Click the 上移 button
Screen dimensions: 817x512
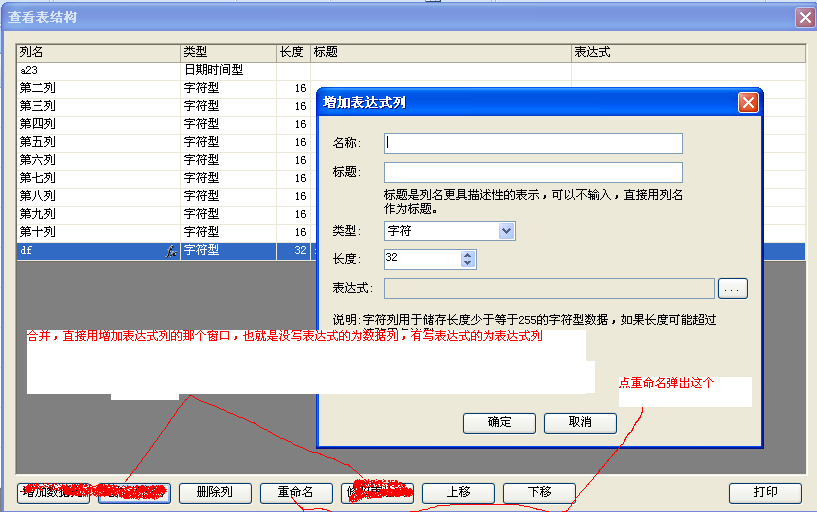tap(458, 492)
